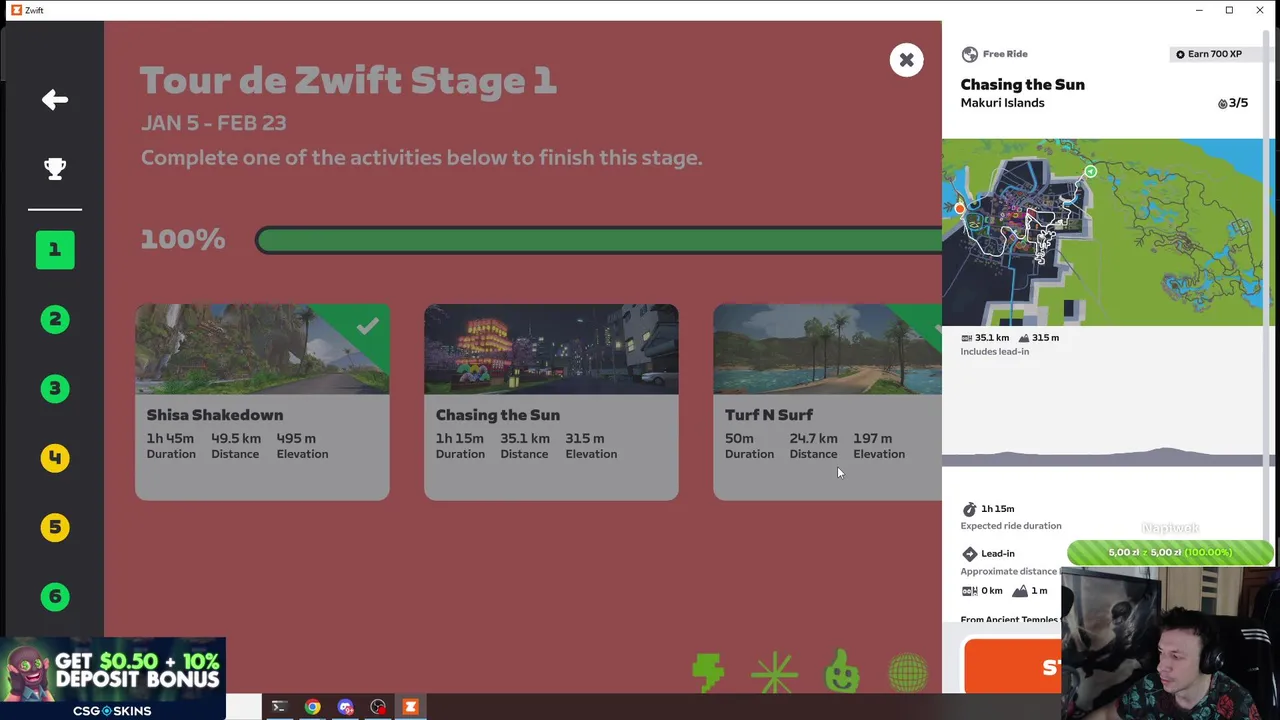
Task: Start the ride with the orange button
Action: pos(1012,666)
